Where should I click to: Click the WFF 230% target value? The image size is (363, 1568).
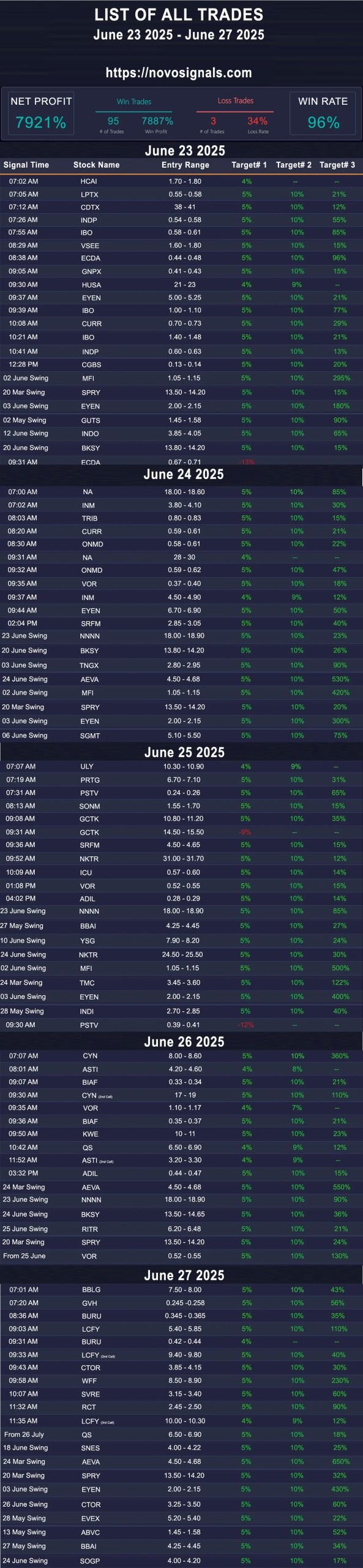point(340,1381)
